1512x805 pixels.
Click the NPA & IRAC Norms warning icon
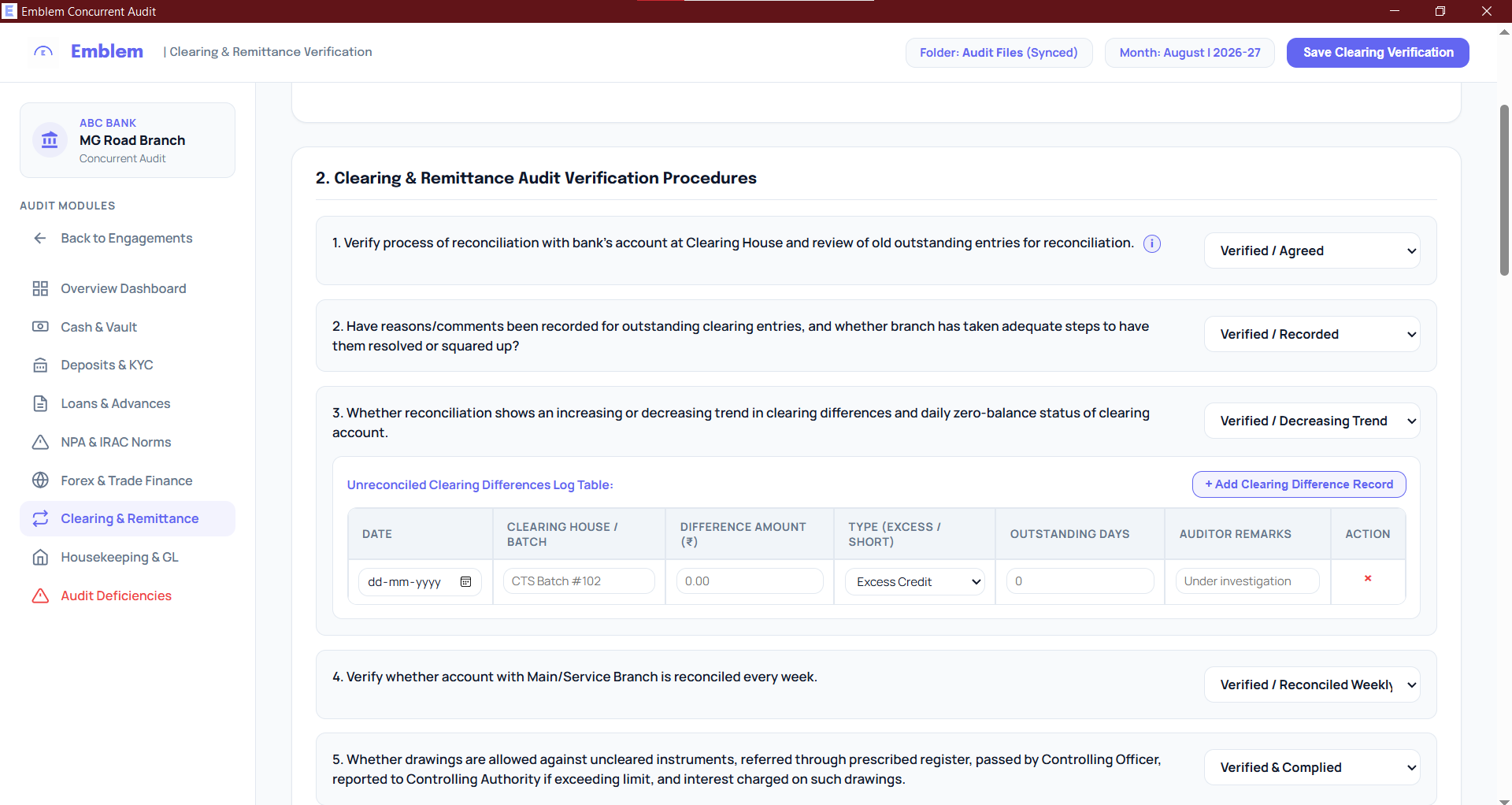point(40,442)
